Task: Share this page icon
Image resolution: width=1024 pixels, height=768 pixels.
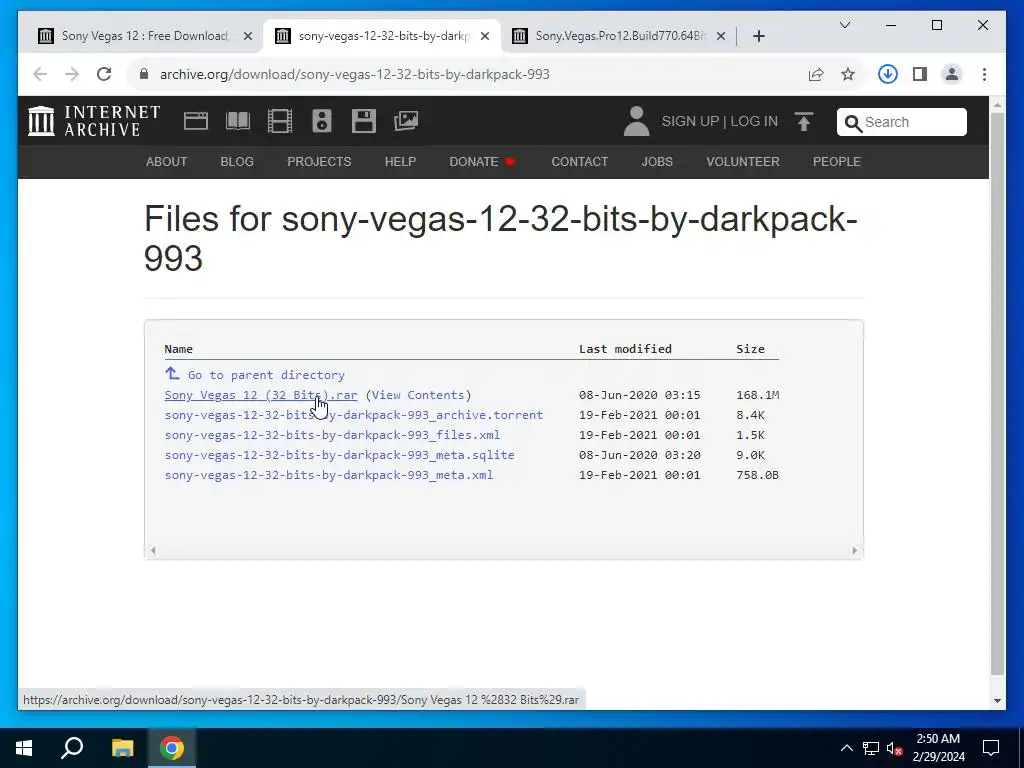Action: pos(816,74)
